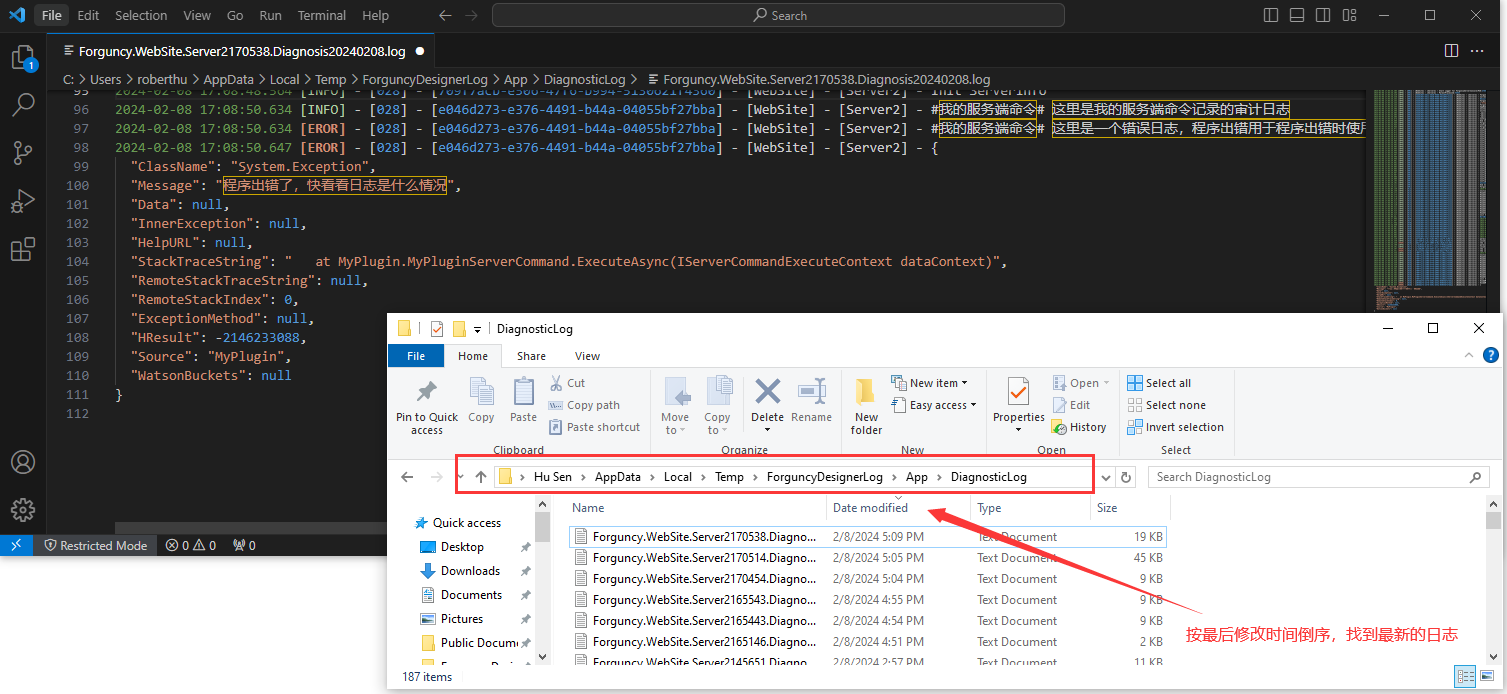
Task: Open Accounts menu in activity bar
Action: click(22, 462)
